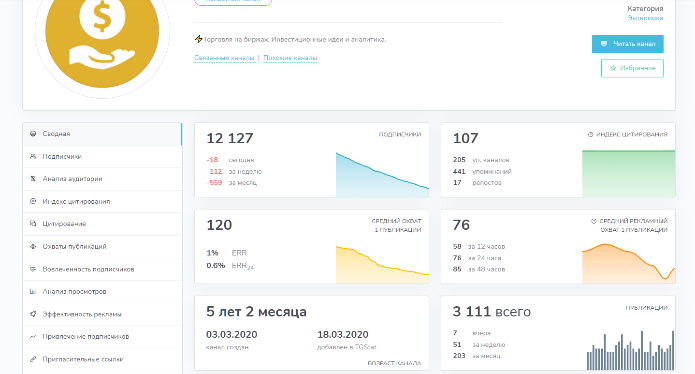Click the Анализ просмотров bar-chart icon
695x374 pixels.
click(33, 292)
